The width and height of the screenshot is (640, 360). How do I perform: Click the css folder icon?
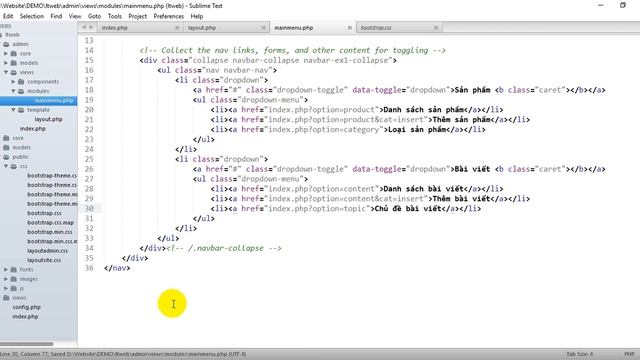[x=13, y=166]
